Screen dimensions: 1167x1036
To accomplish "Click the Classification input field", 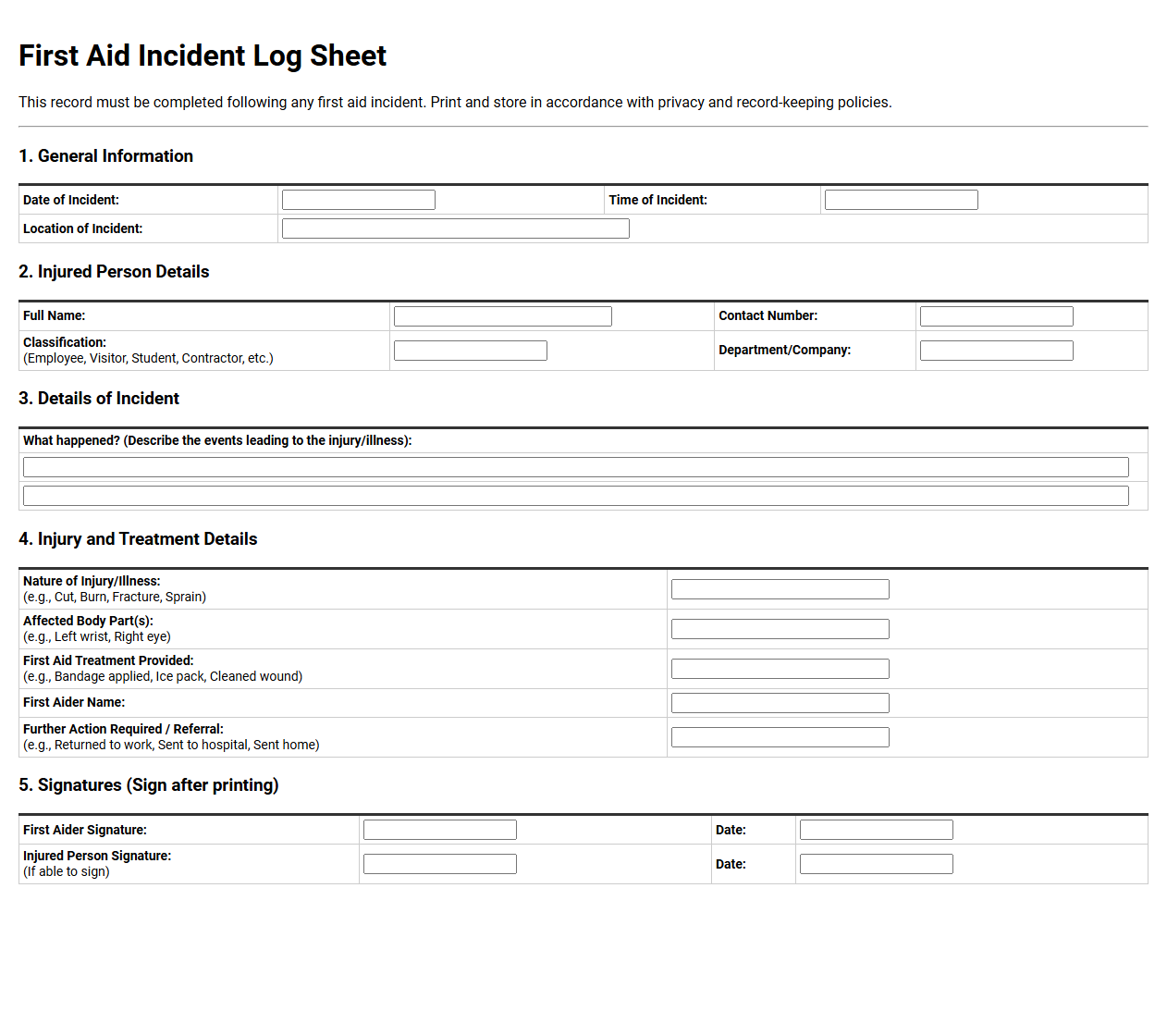I will click(471, 351).
